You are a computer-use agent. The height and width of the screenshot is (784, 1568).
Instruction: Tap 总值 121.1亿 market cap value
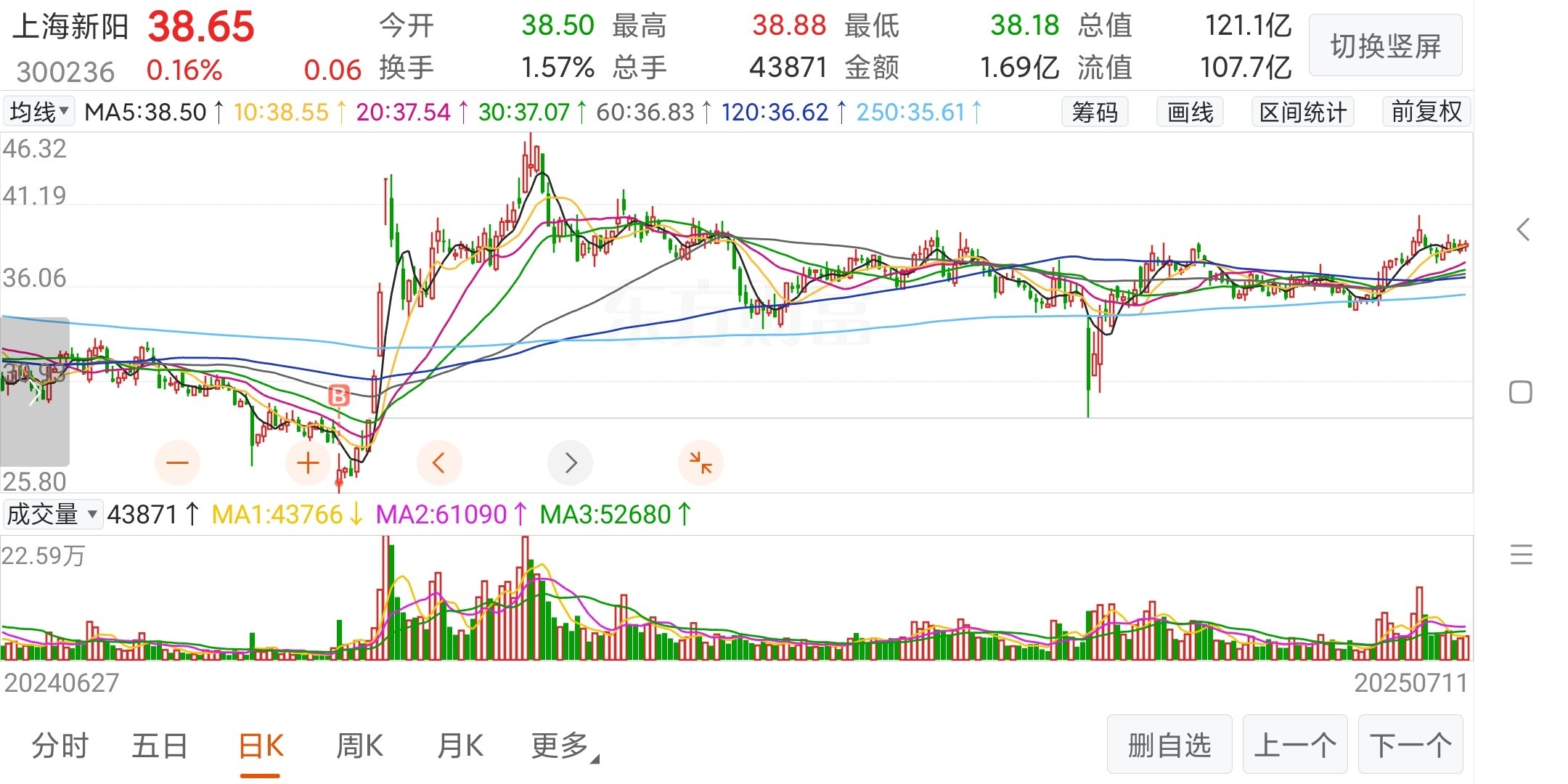click(1248, 25)
